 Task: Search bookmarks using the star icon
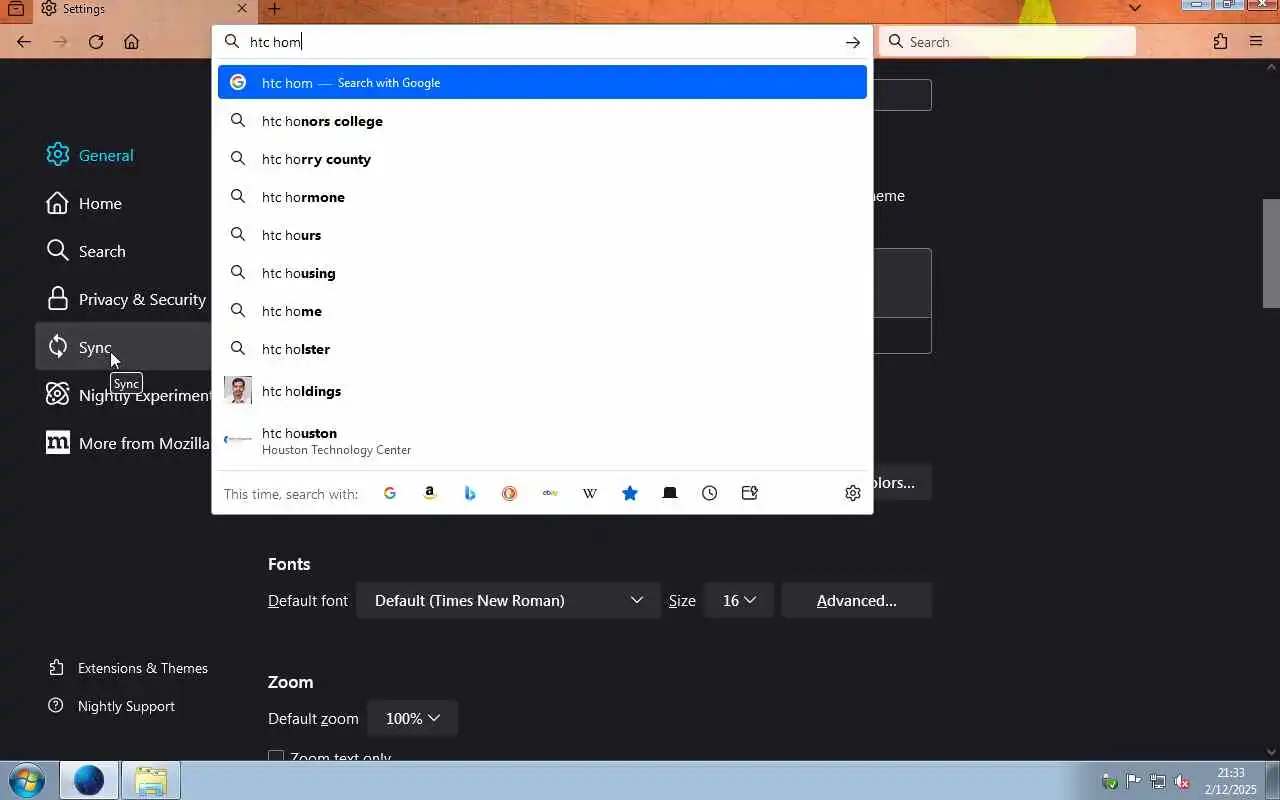coord(630,493)
